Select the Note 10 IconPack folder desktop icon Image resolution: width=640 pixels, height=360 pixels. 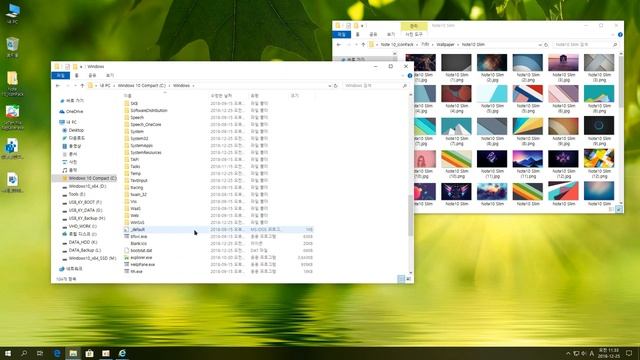click(x=13, y=84)
